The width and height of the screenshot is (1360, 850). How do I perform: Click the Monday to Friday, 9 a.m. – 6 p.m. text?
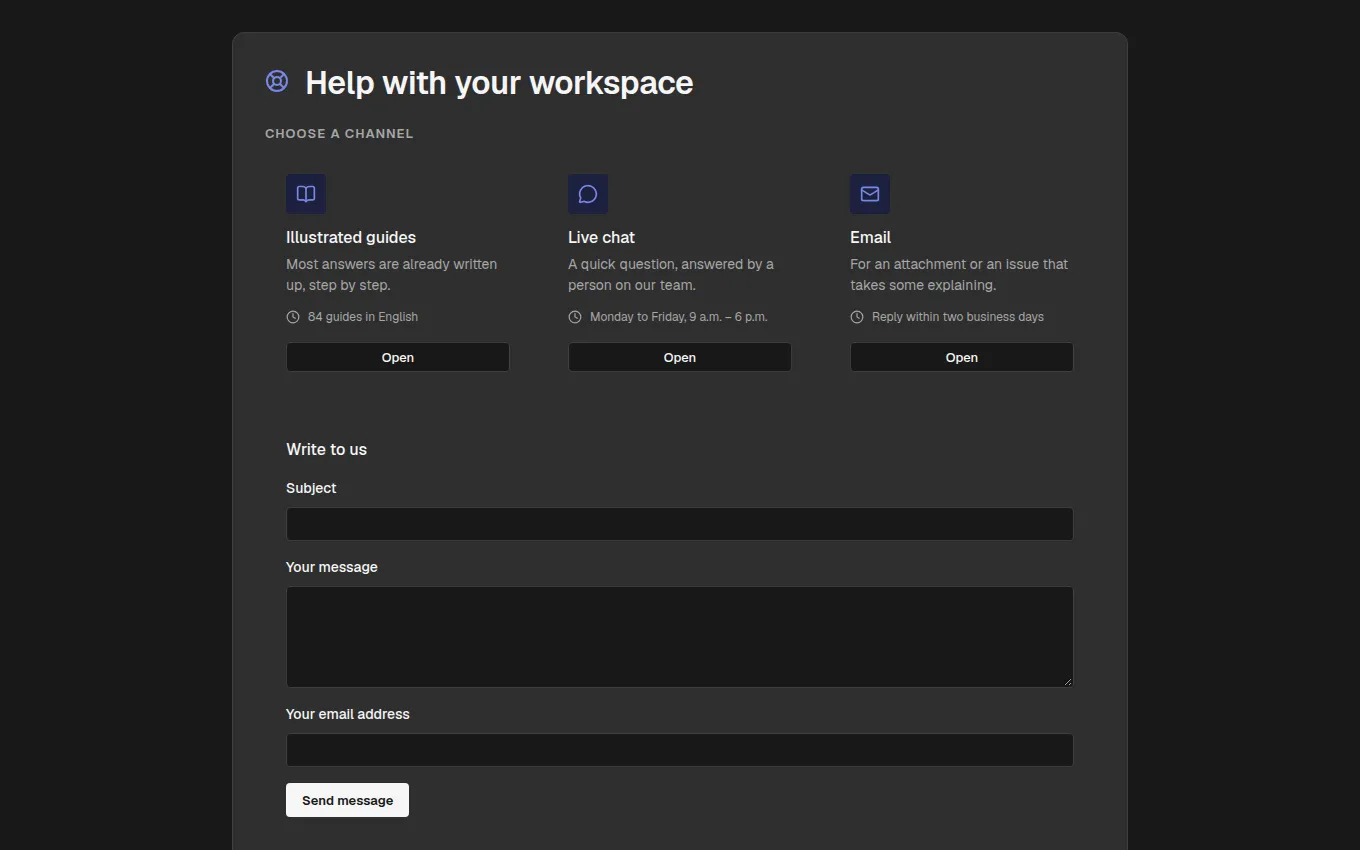[678, 317]
